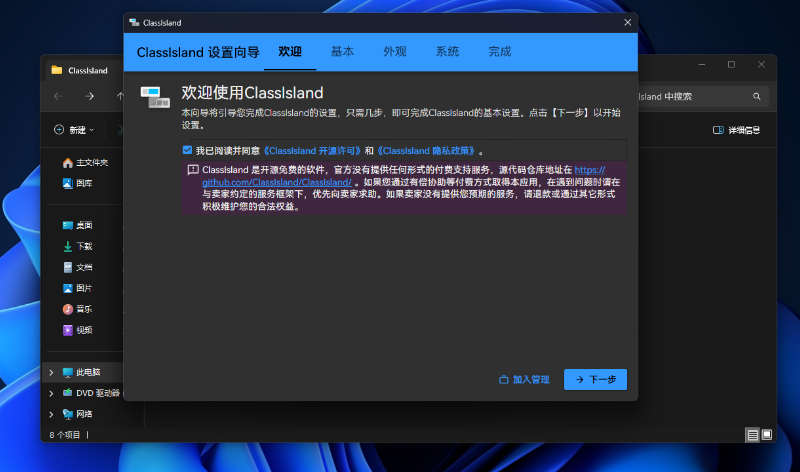The height and width of the screenshot is (472, 800).
Task: Go back in File Explorer
Action: (58, 96)
